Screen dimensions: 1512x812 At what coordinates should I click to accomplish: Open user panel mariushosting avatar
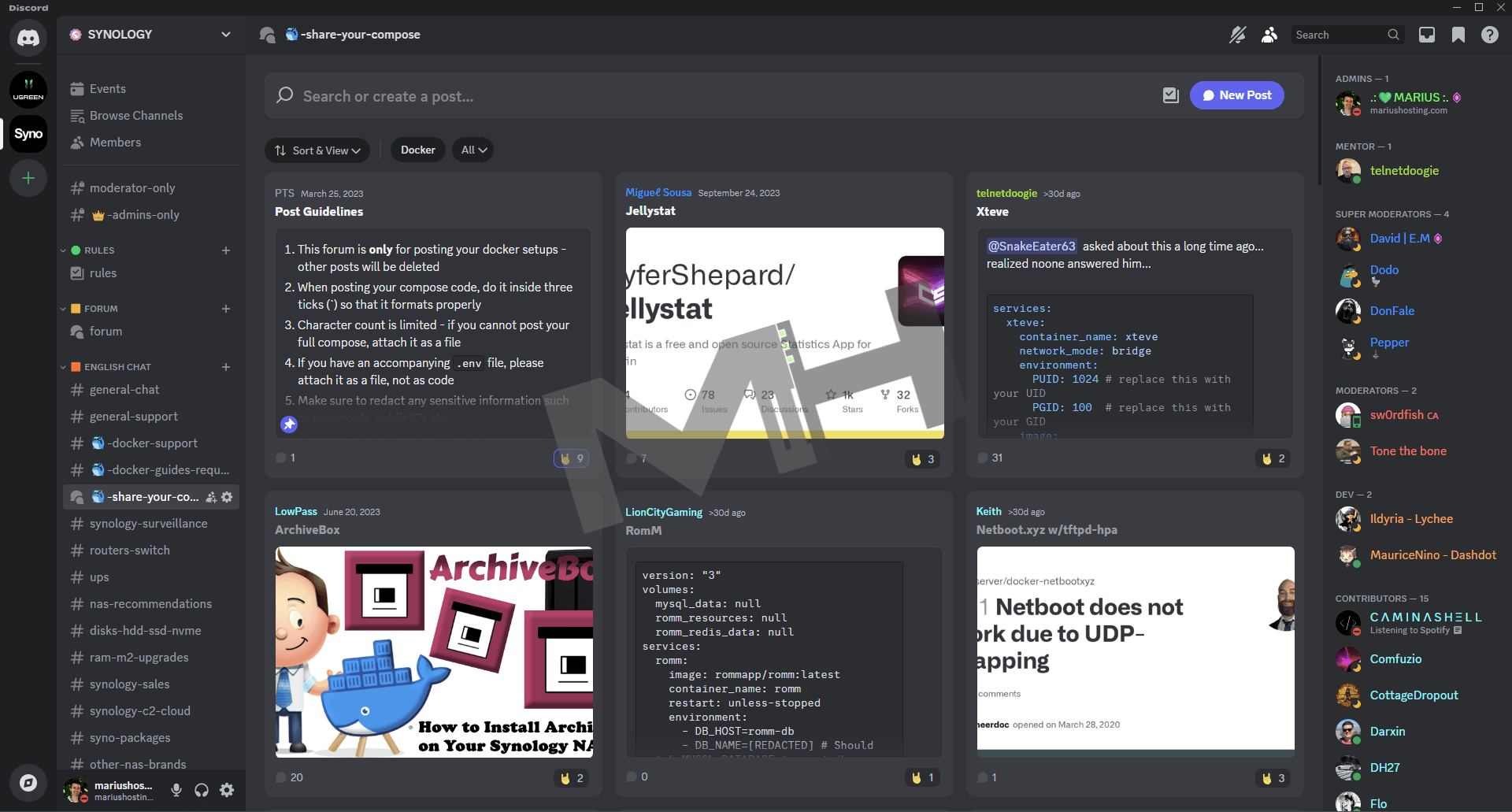(x=76, y=790)
